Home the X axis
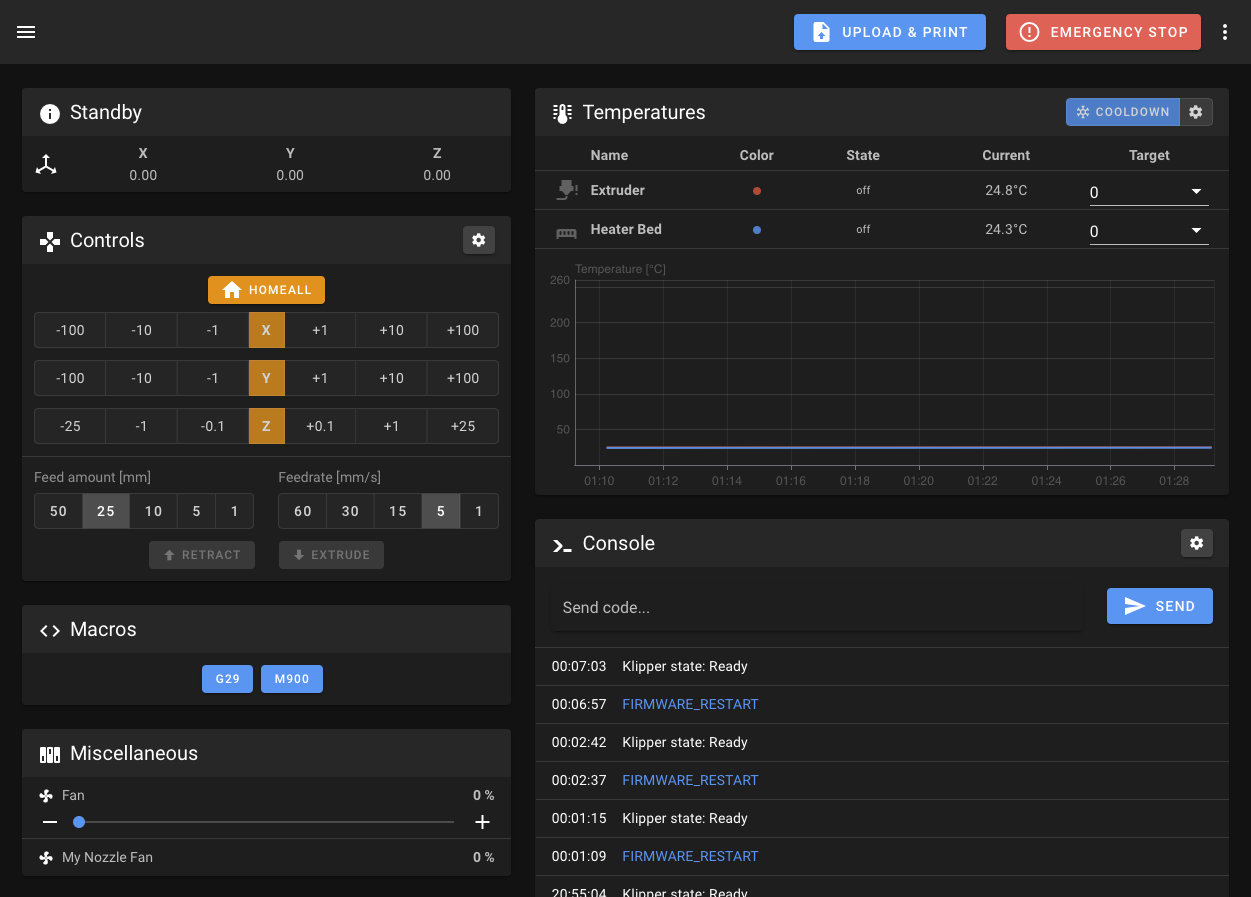Viewport: 1251px width, 897px height. point(266,330)
